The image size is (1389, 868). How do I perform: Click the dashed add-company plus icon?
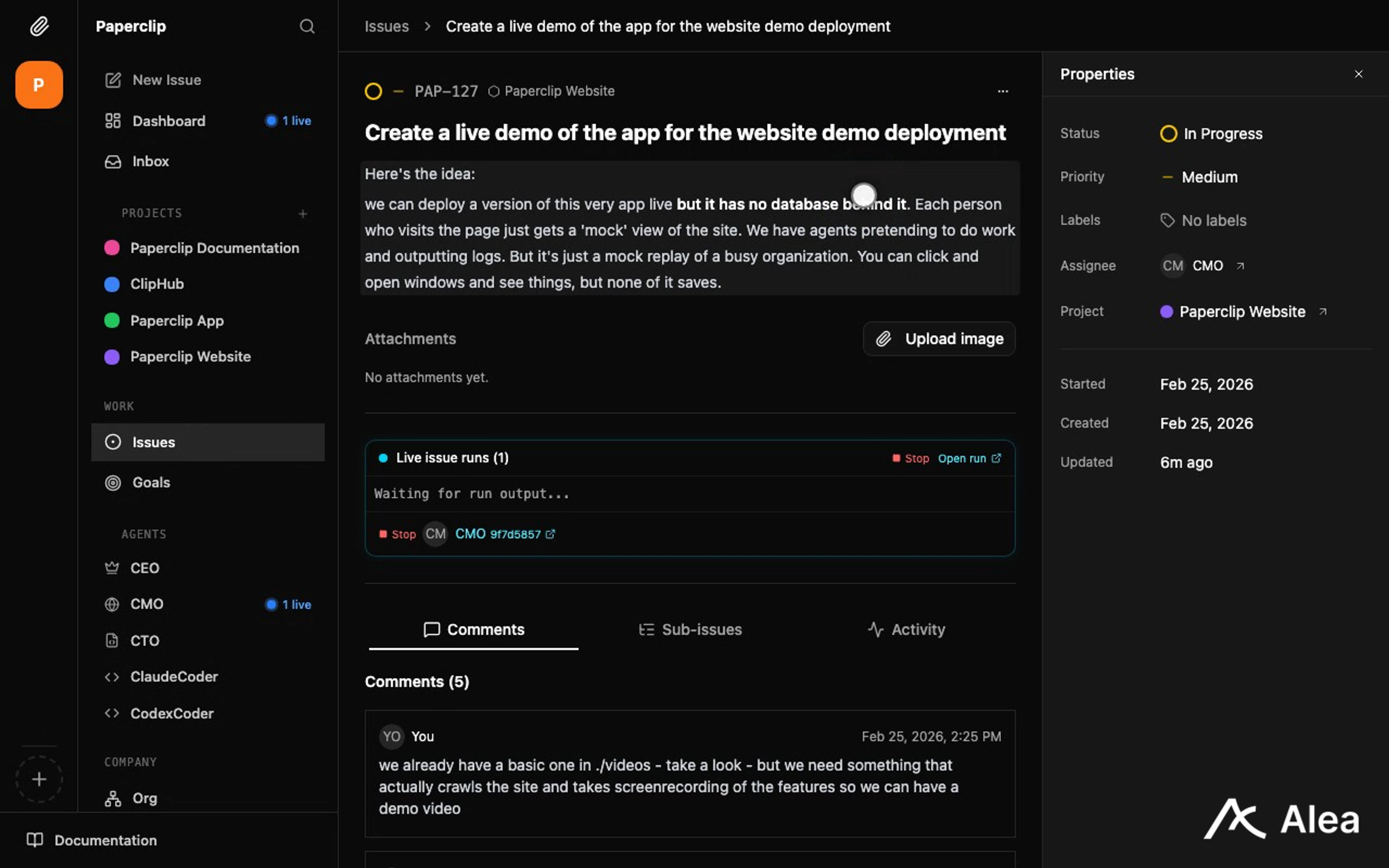[39, 779]
